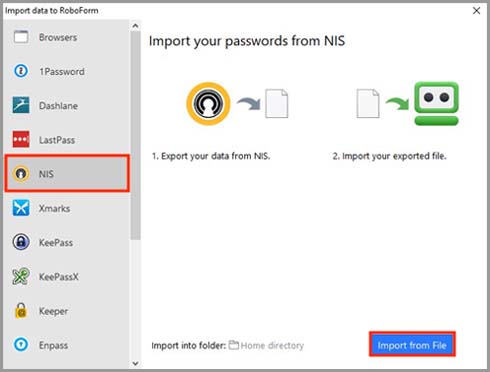Change the Home directory import folder
The image size is (490, 372).
coord(266,346)
